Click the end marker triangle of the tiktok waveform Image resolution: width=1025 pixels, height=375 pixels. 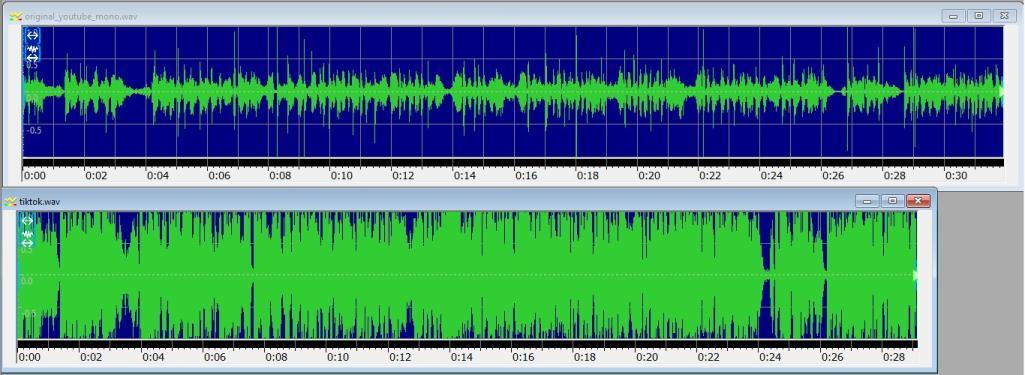point(916,276)
